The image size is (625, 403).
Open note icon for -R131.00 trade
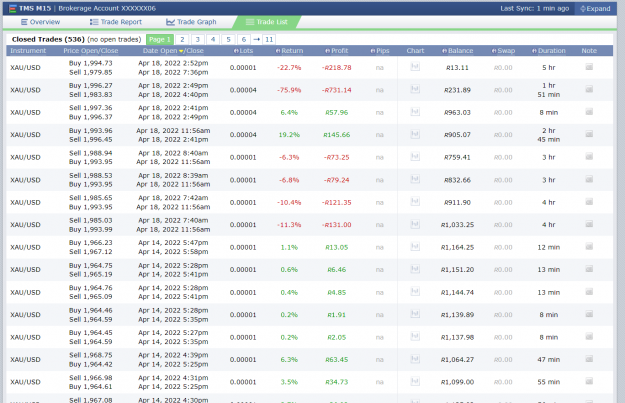(x=589, y=224)
